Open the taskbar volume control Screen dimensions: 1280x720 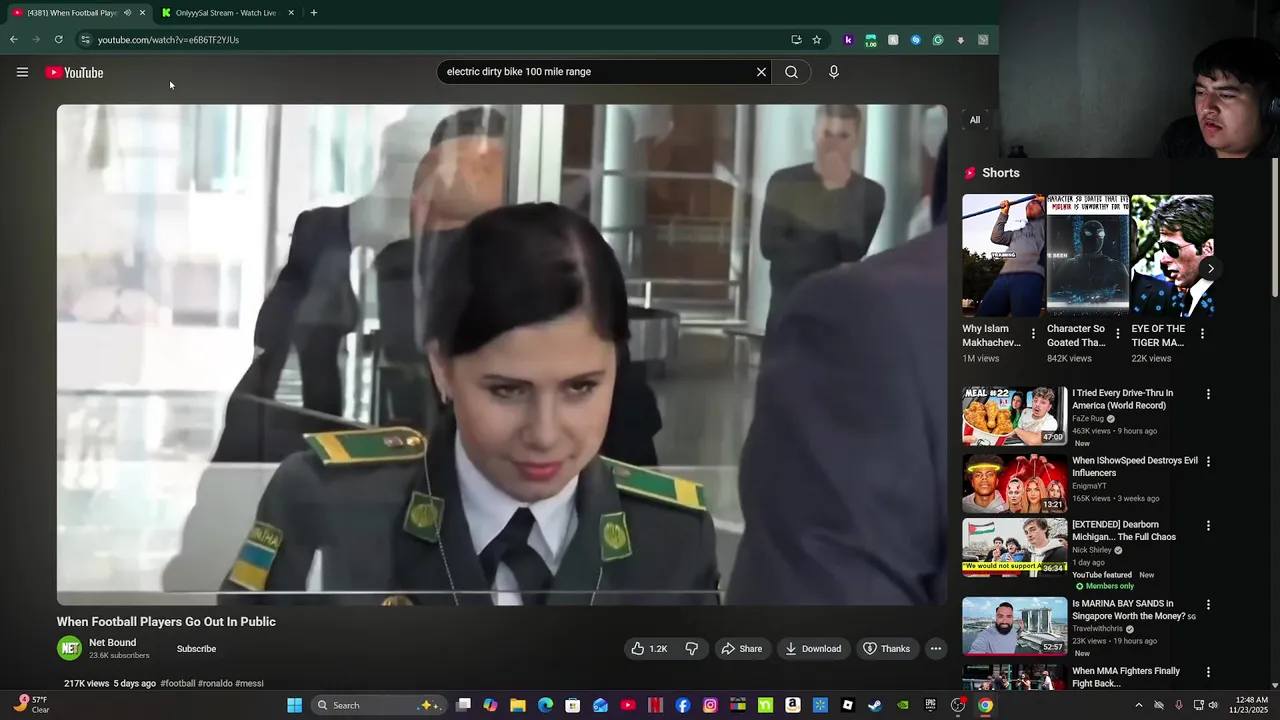pyautogui.click(x=1214, y=705)
